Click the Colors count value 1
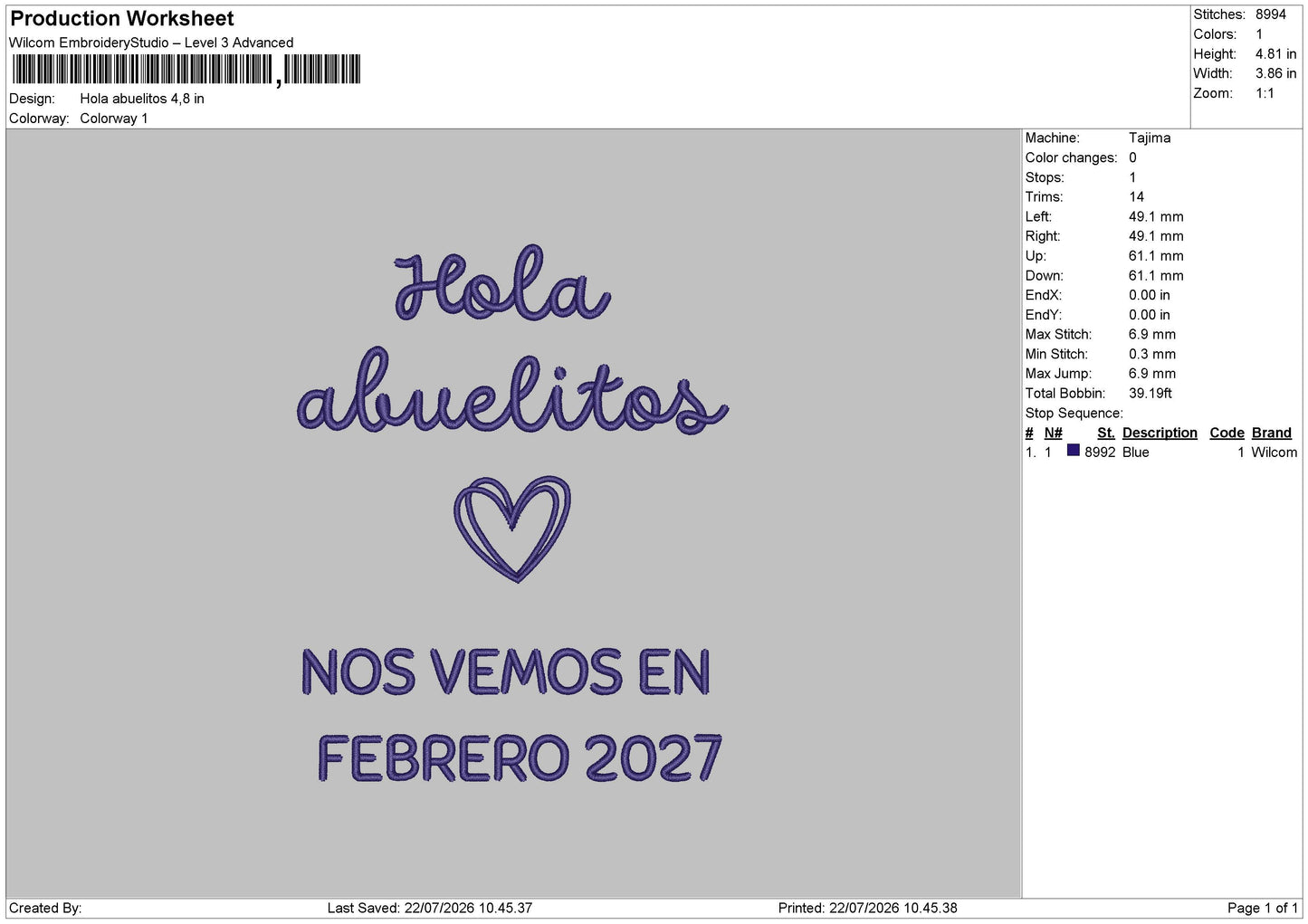 1259,34
